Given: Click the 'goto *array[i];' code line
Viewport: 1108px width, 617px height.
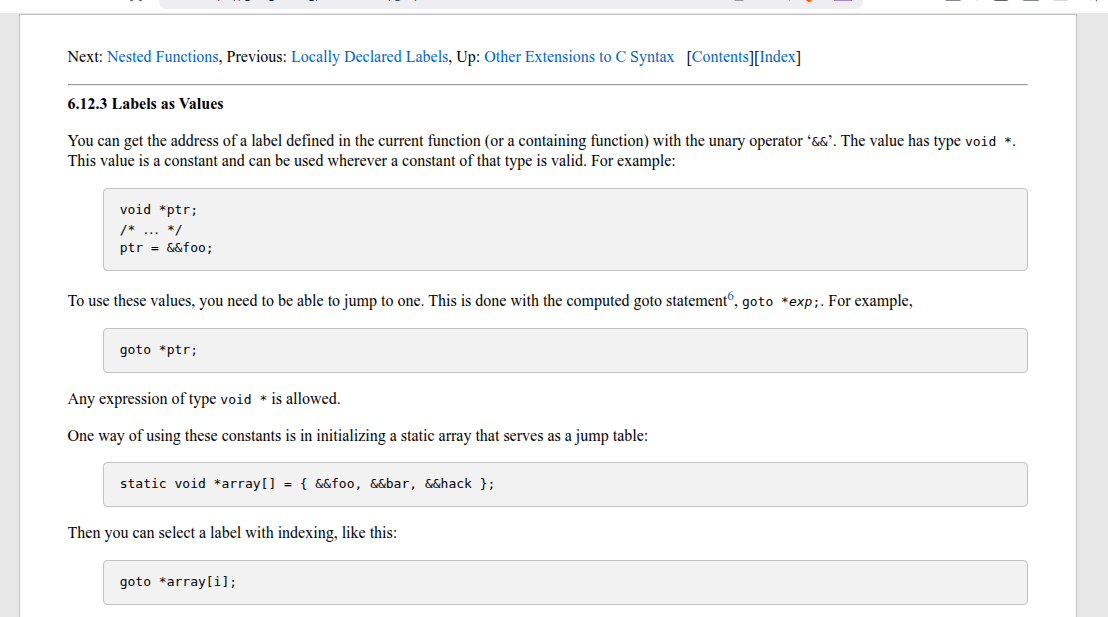Looking at the screenshot, I should (x=178, y=582).
